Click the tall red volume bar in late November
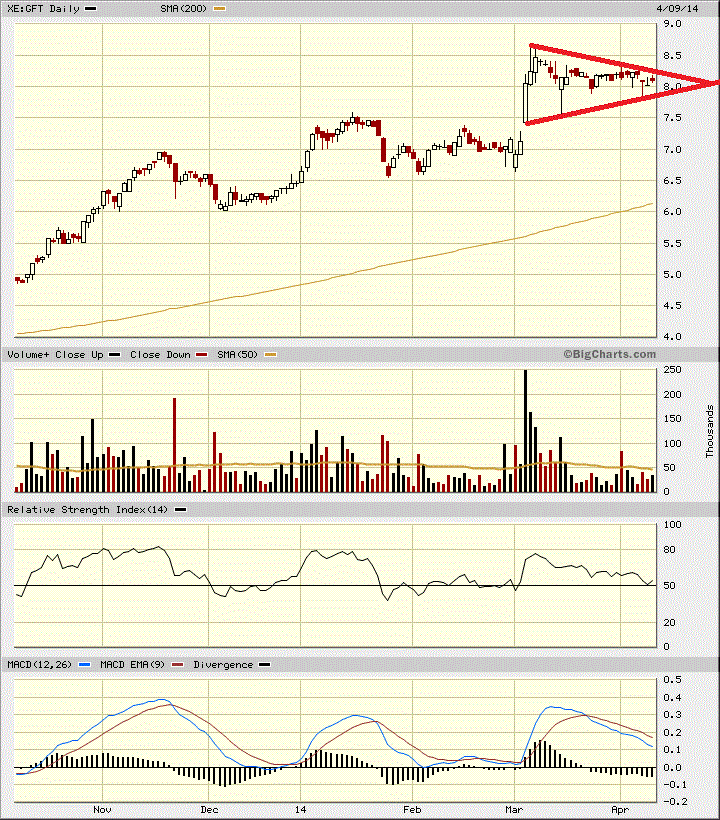The height and width of the screenshot is (820, 720). pos(175,445)
